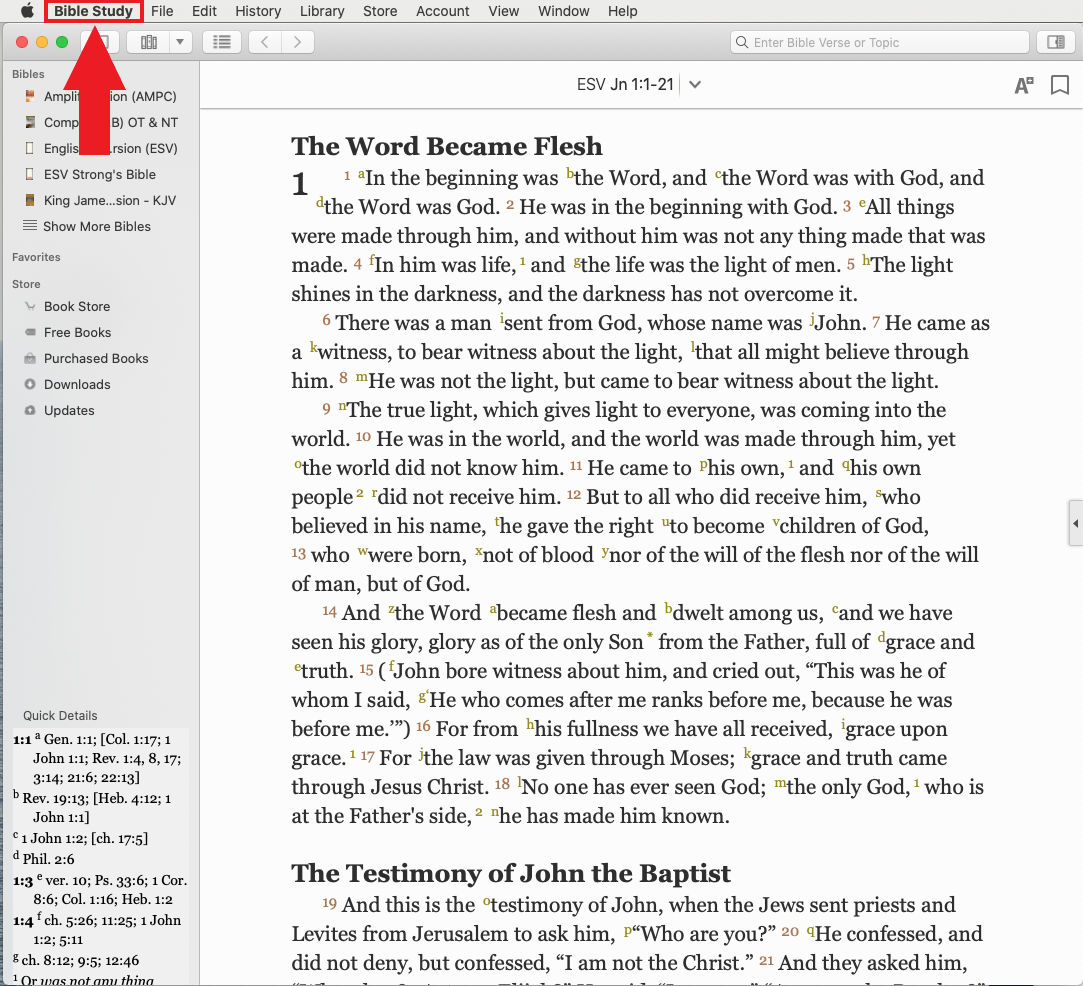1083x986 pixels.
Task: Click the search magnifier icon
Action: click(742, 42)
